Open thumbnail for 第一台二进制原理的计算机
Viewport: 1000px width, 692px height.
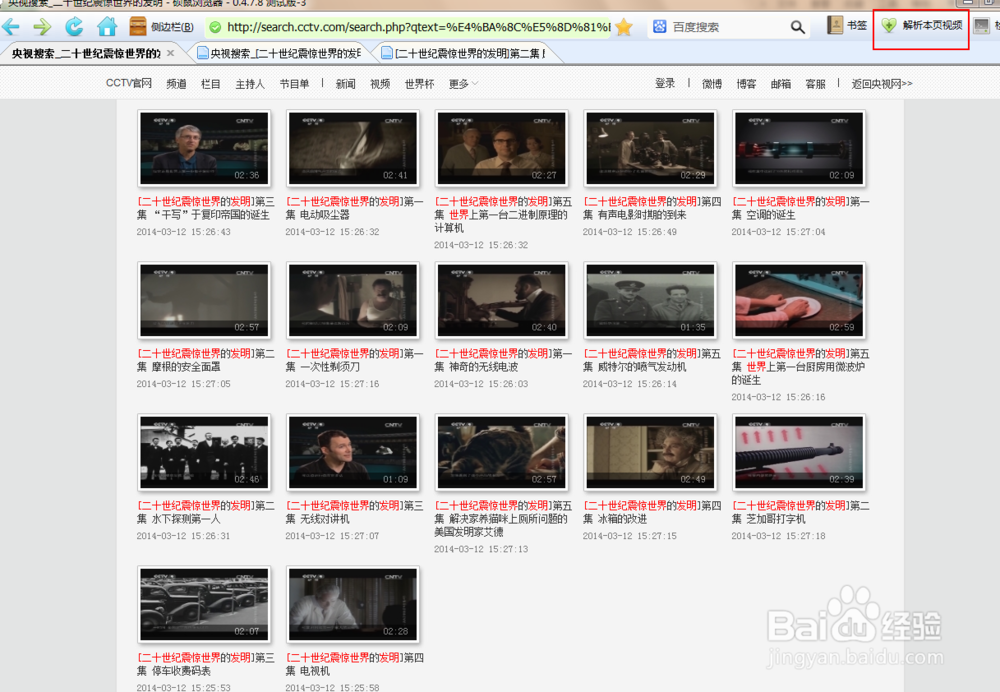click(x=502, y=149)
